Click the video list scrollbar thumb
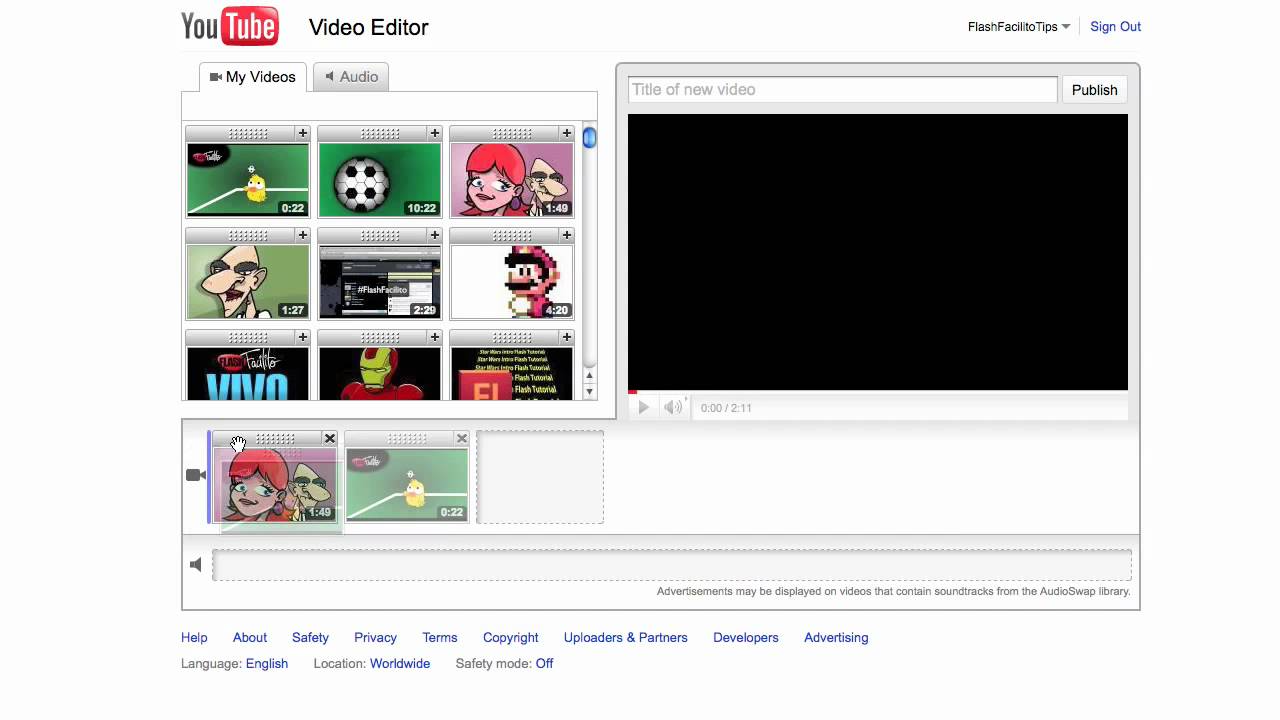The image size is (1280, 720). 589,138
